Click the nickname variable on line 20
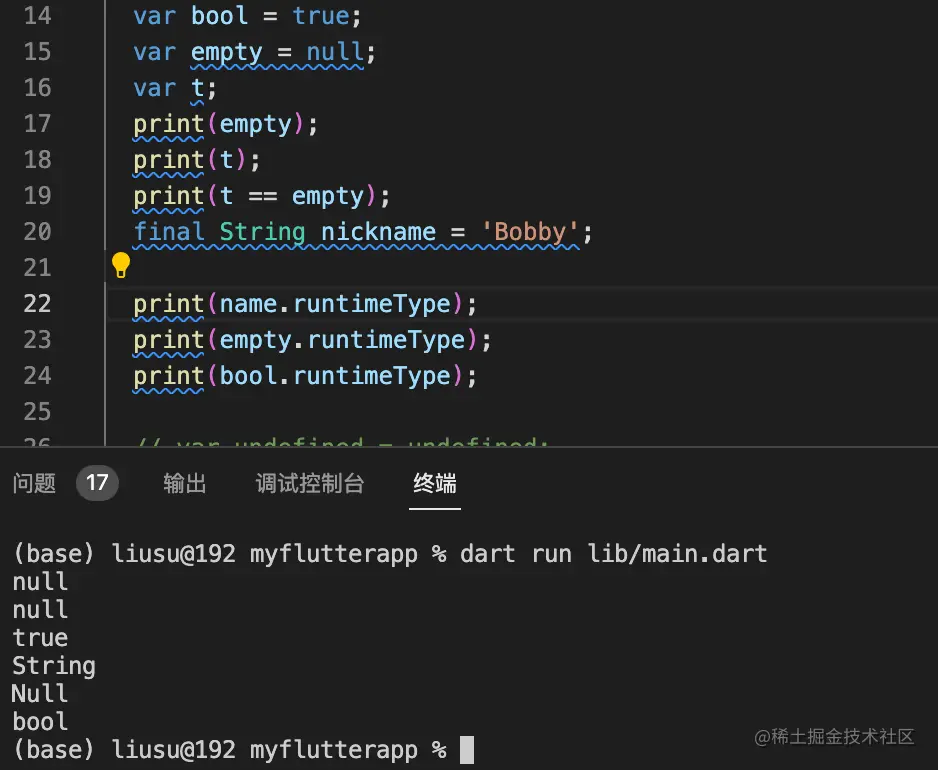This screenshot has height=770, width=938. (378, 232)
